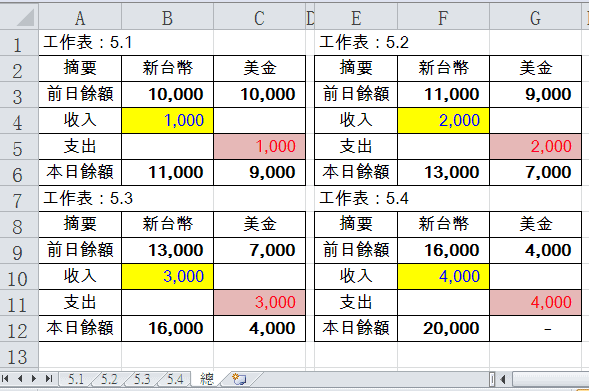The height and width of the screenshot is (391, 589).
Task: Select row 8 header
Action: click(x=19, y=225)
